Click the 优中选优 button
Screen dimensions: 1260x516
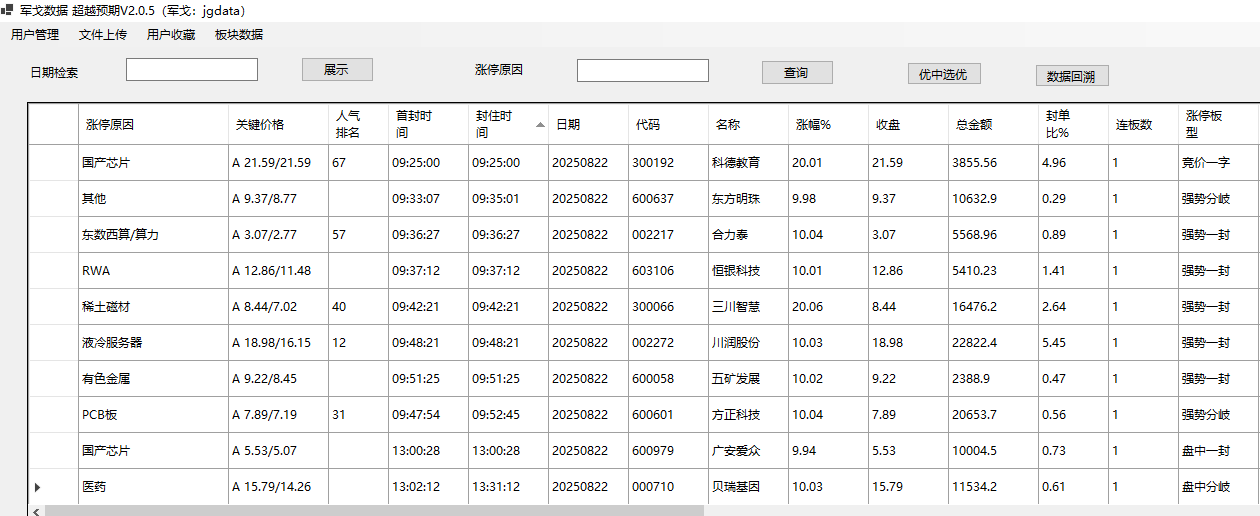(944, 74)
